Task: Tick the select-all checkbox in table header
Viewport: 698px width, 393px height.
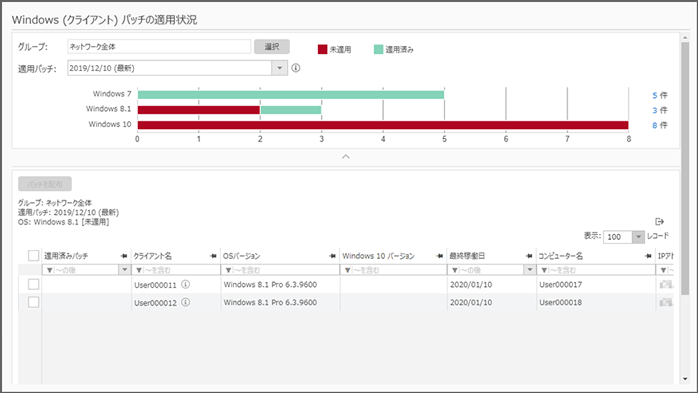Action: [x=33, y=255]
